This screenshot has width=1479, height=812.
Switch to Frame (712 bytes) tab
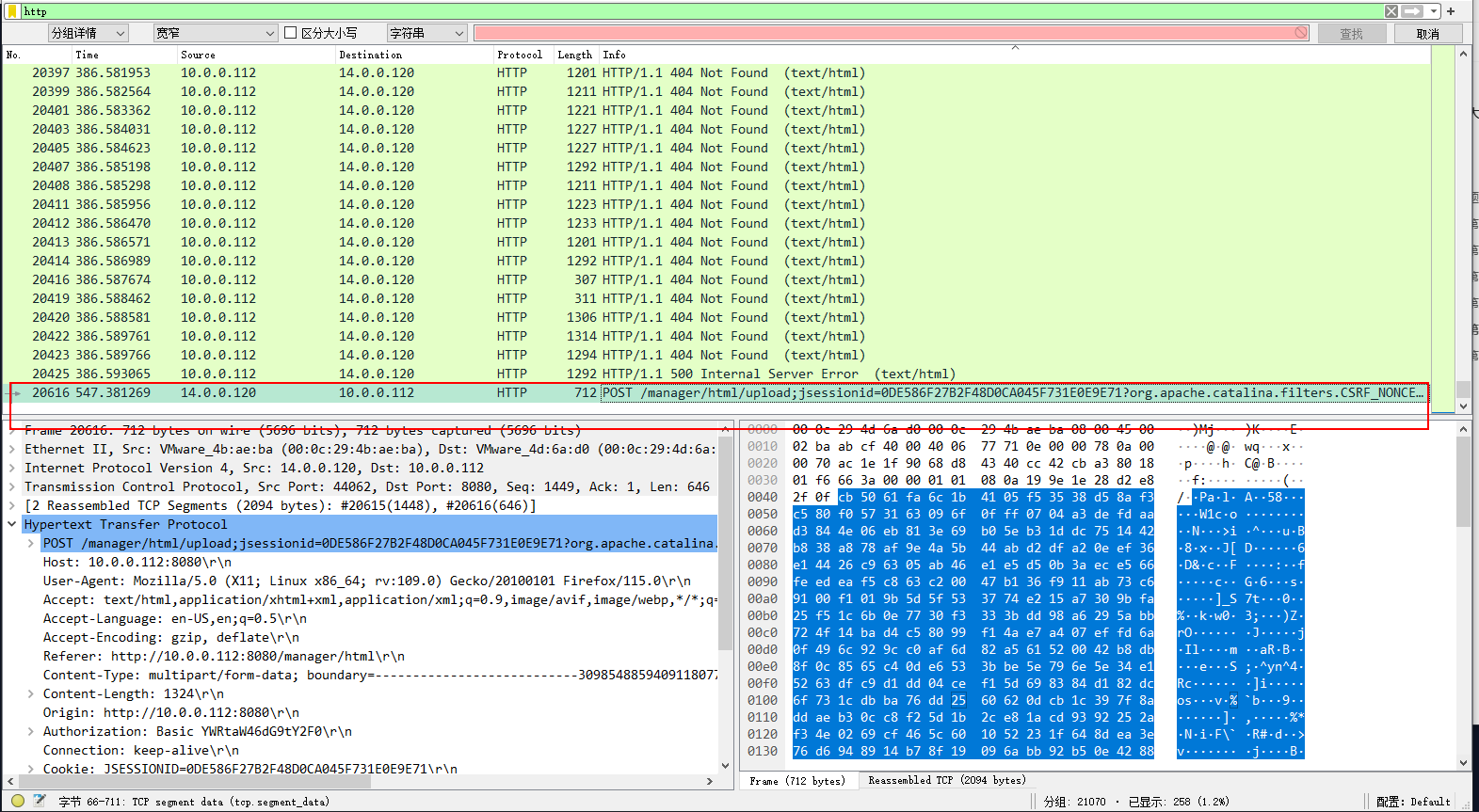coord(797,780)
